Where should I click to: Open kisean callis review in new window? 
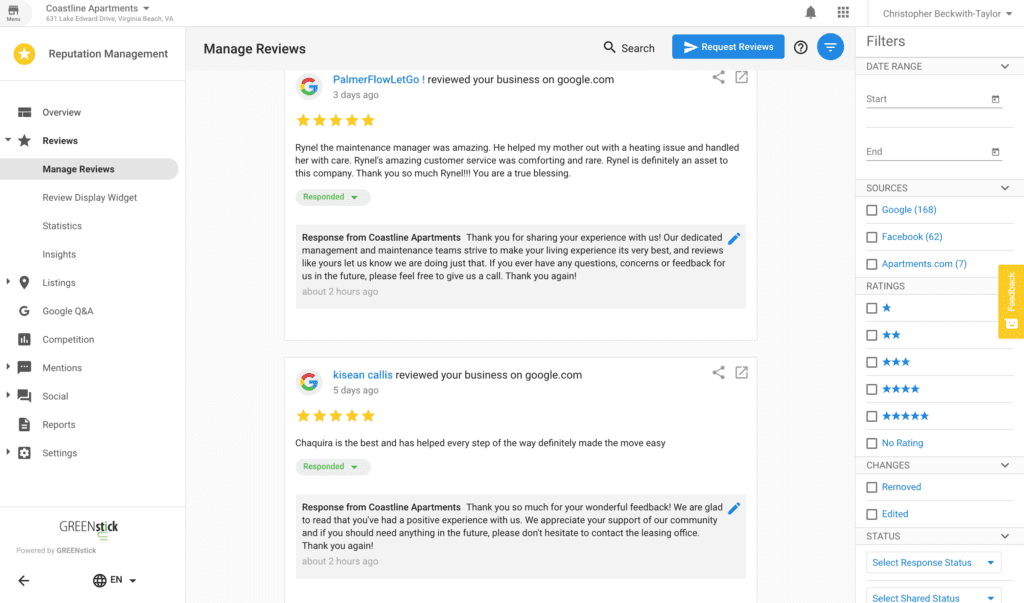coord(741,372)
